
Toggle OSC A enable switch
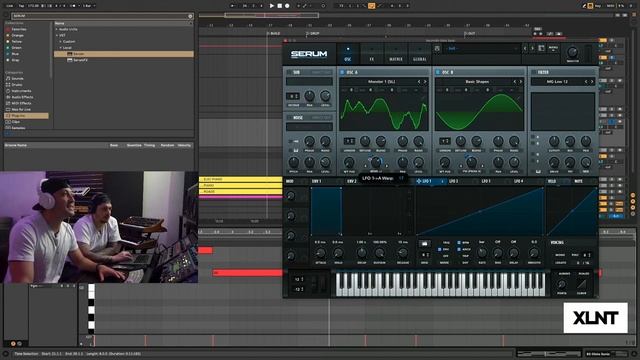(342, 72)
